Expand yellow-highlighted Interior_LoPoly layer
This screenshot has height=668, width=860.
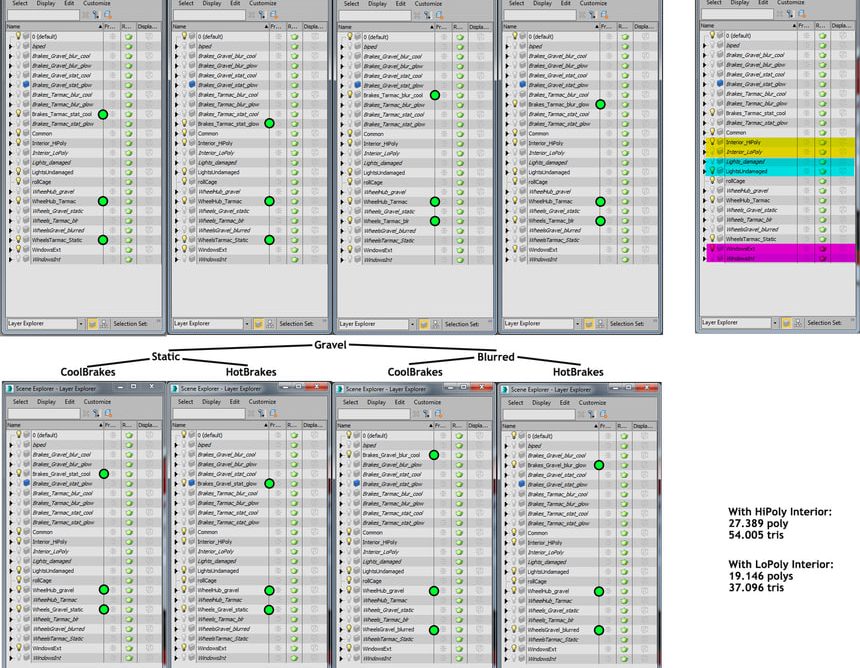click(x=705, y=153)
